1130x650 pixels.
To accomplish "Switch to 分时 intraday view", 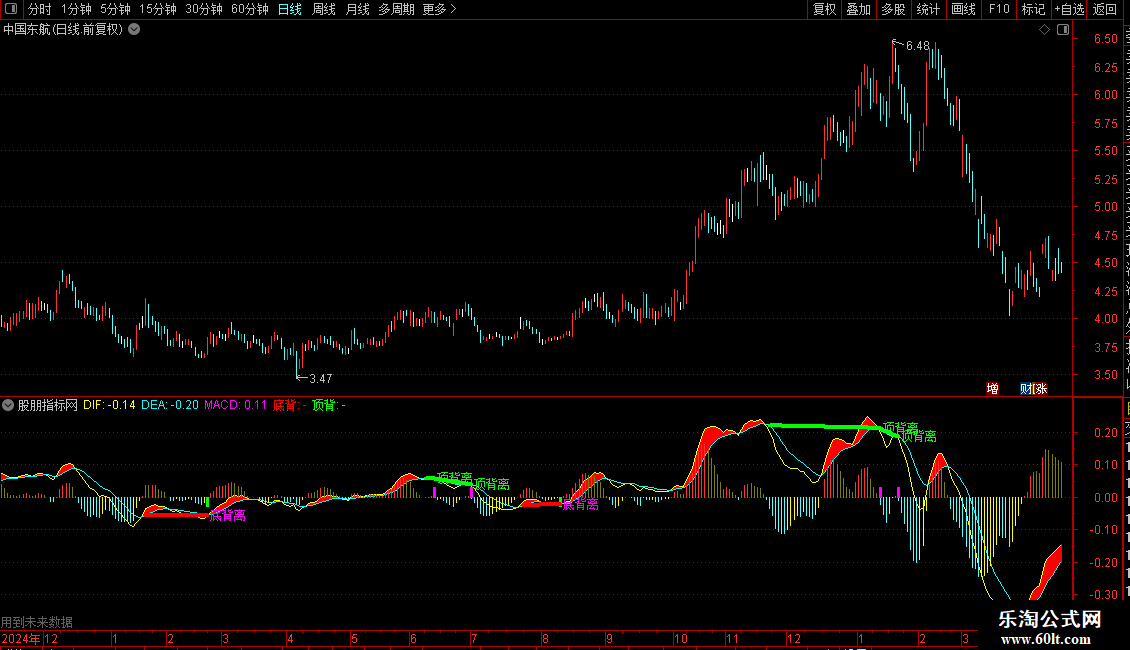I will click(x=40, y=9).
